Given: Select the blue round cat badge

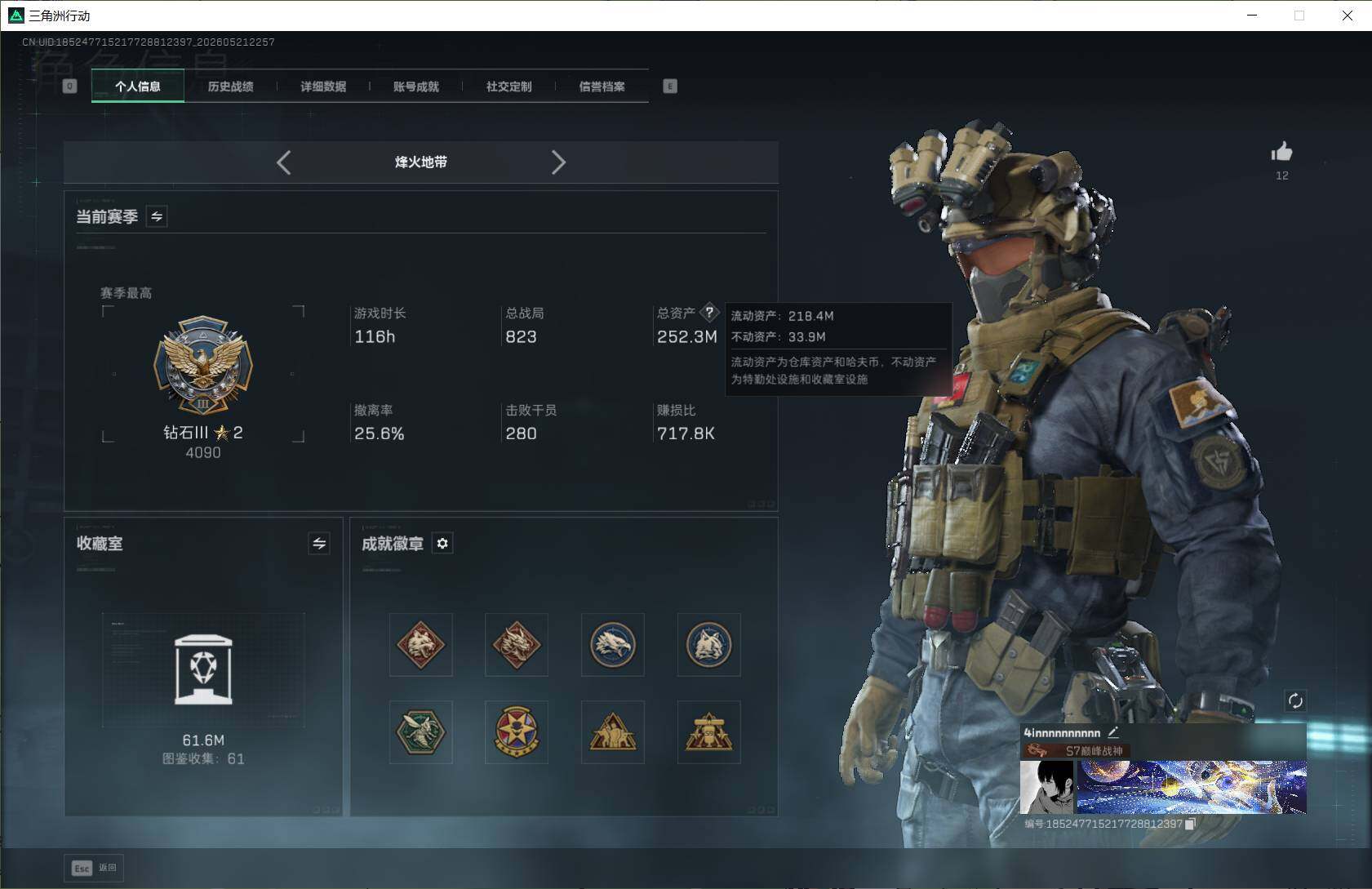Looking at the screenshot, I should (x=709, y=645).
